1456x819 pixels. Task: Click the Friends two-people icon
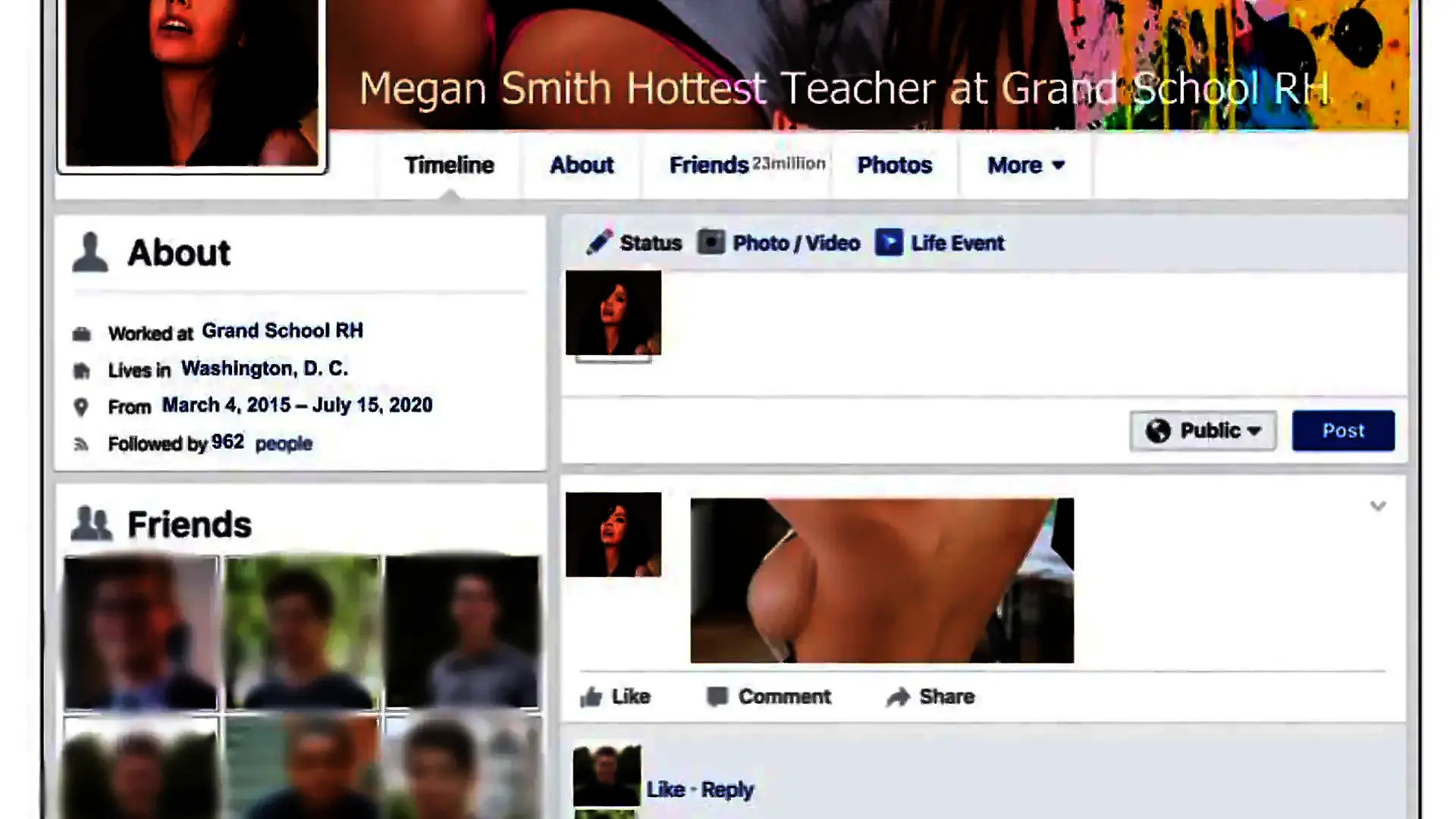tap(91, 523)
